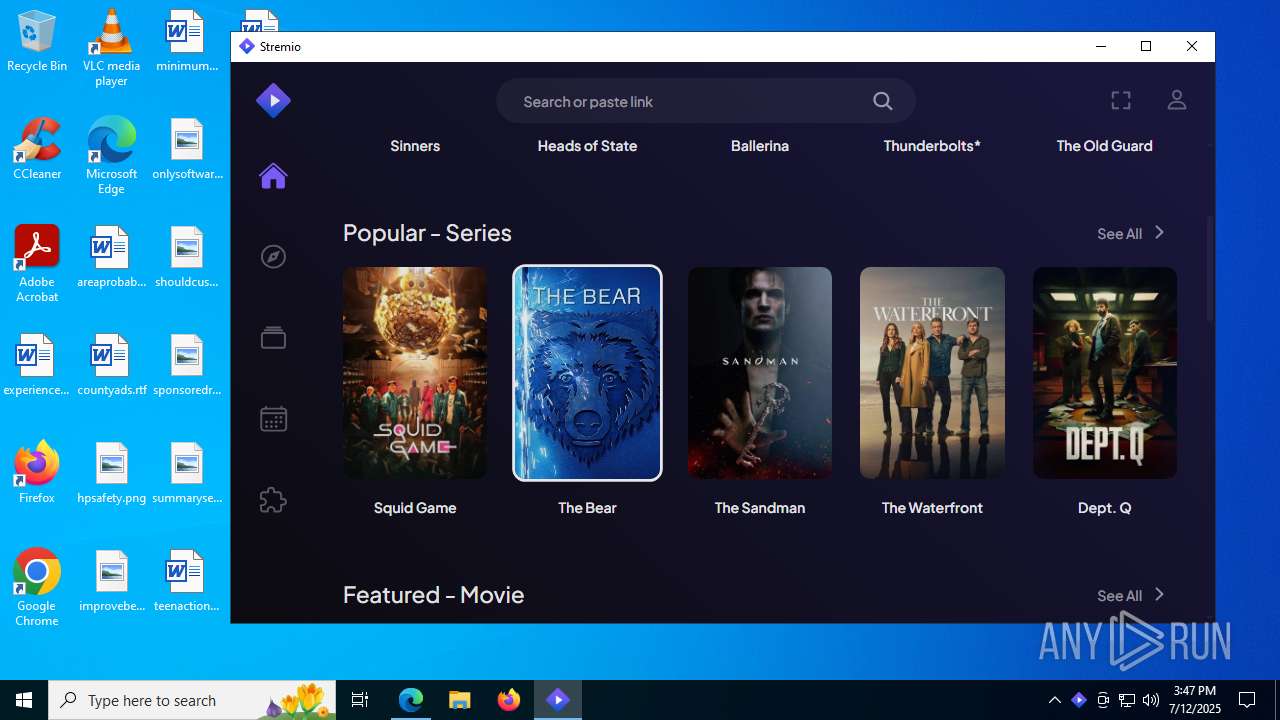Open the Board home icon

pos(273,176)
